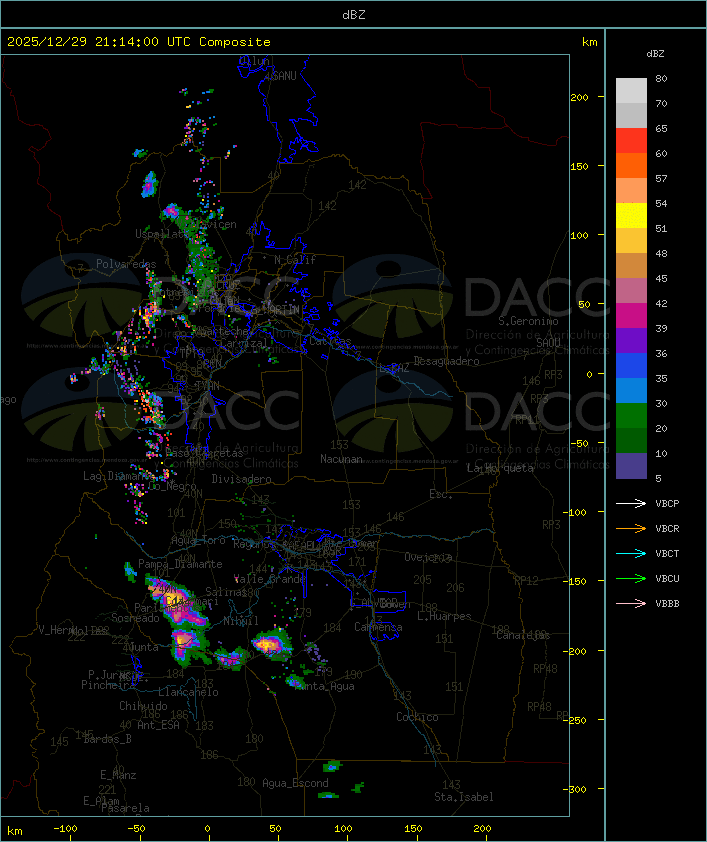This screenshot has height=842, width=707.
Task: Click the red 65 dBZ color swatch
Action: (631, 140)
